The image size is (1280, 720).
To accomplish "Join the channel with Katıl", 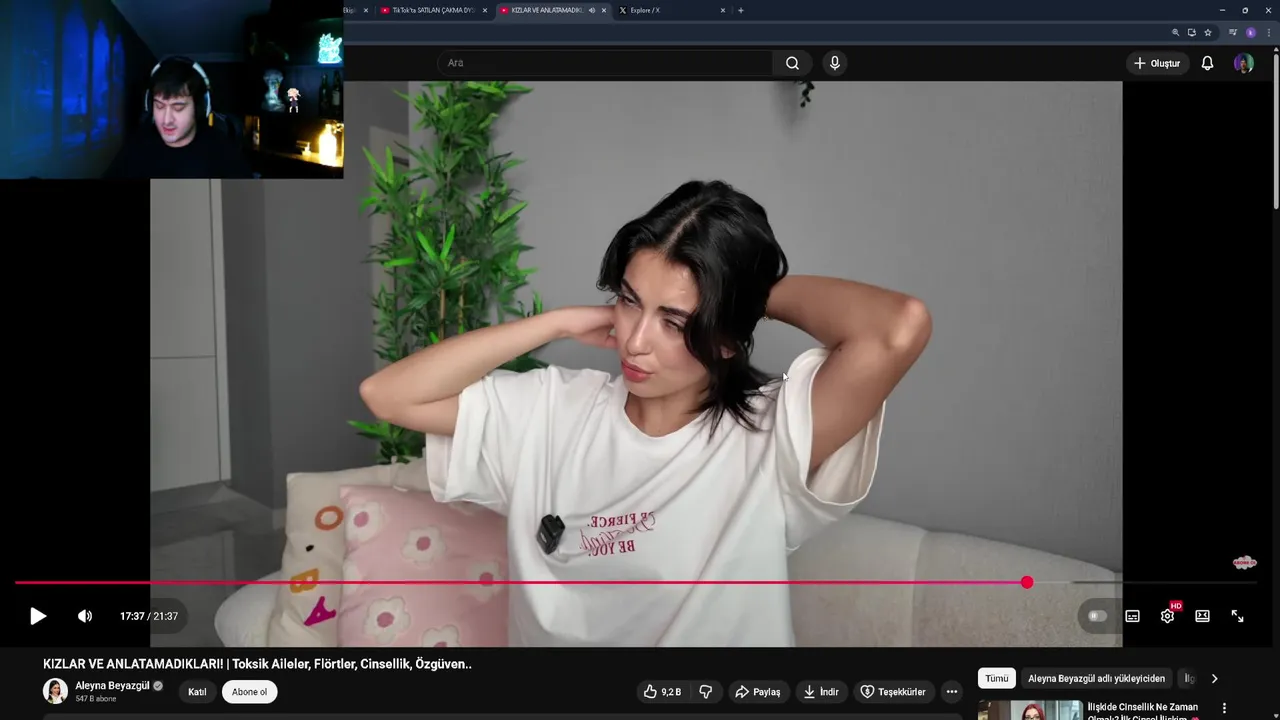I will [x=197, y=692].
